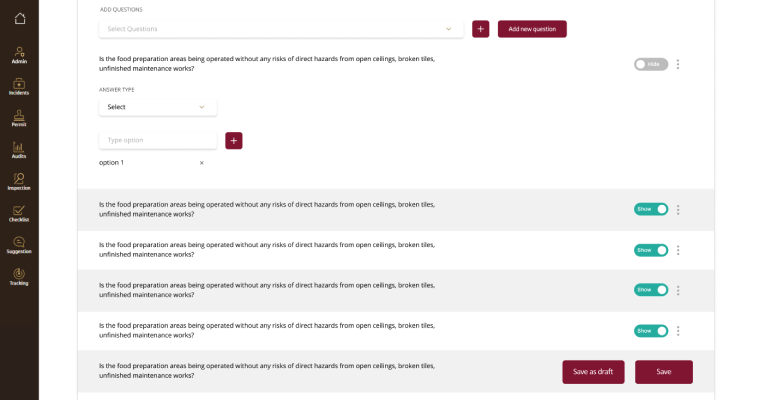Click the home icon in sidebar
Screen dimensions: 765x400
(20, 18)
